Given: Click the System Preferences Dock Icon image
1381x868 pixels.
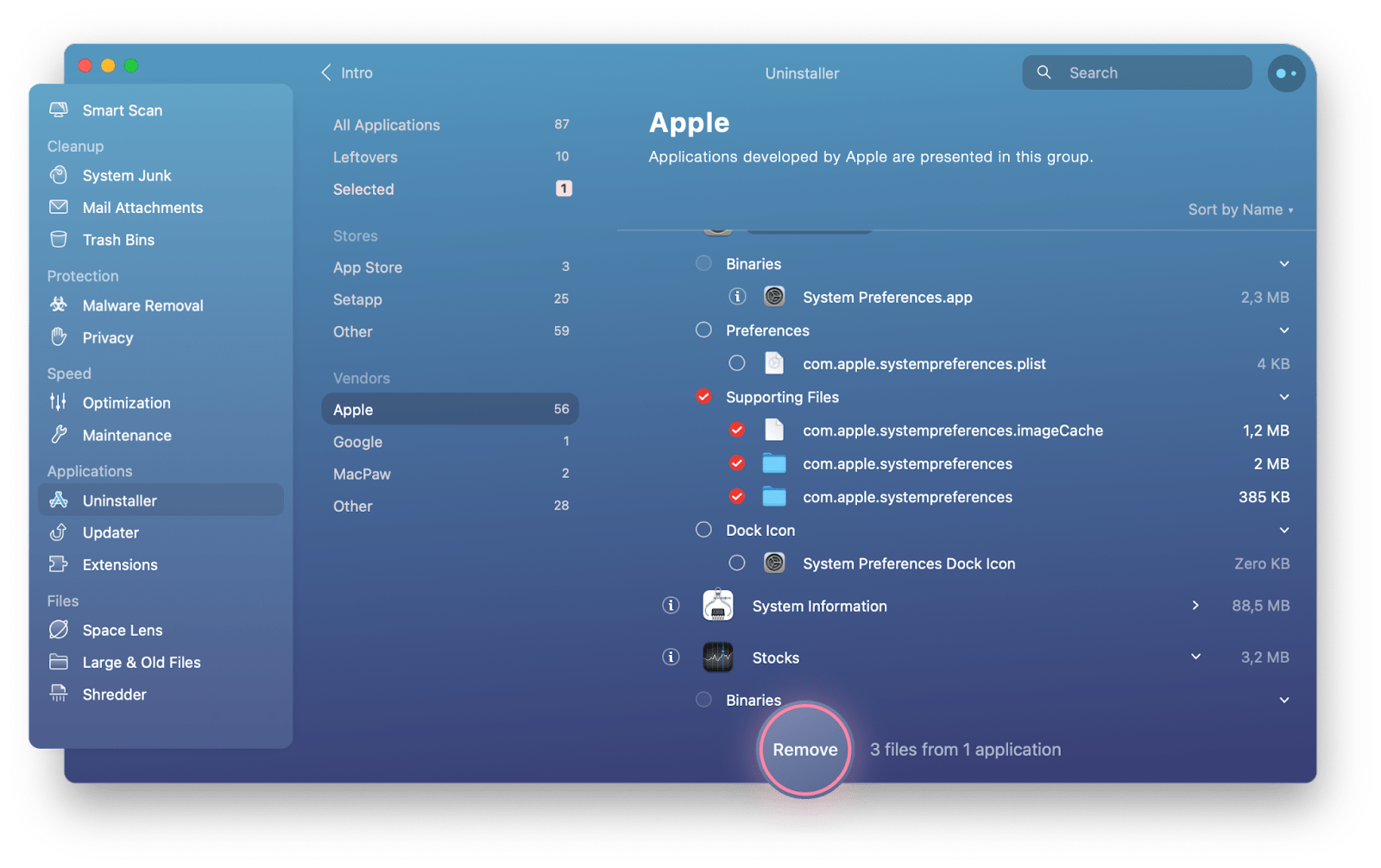Looking at the screenshot, I should [x=774, y=563].
